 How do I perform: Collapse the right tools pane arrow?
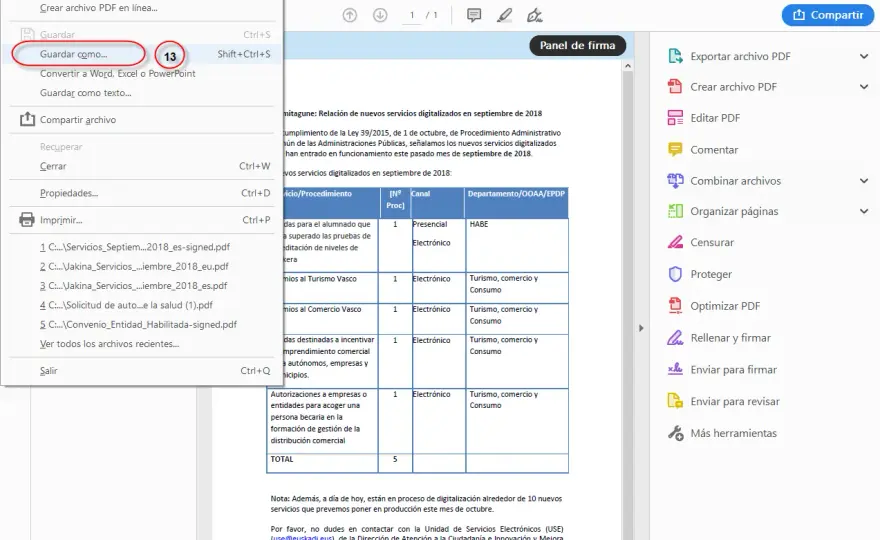click(x=641, y=328)
